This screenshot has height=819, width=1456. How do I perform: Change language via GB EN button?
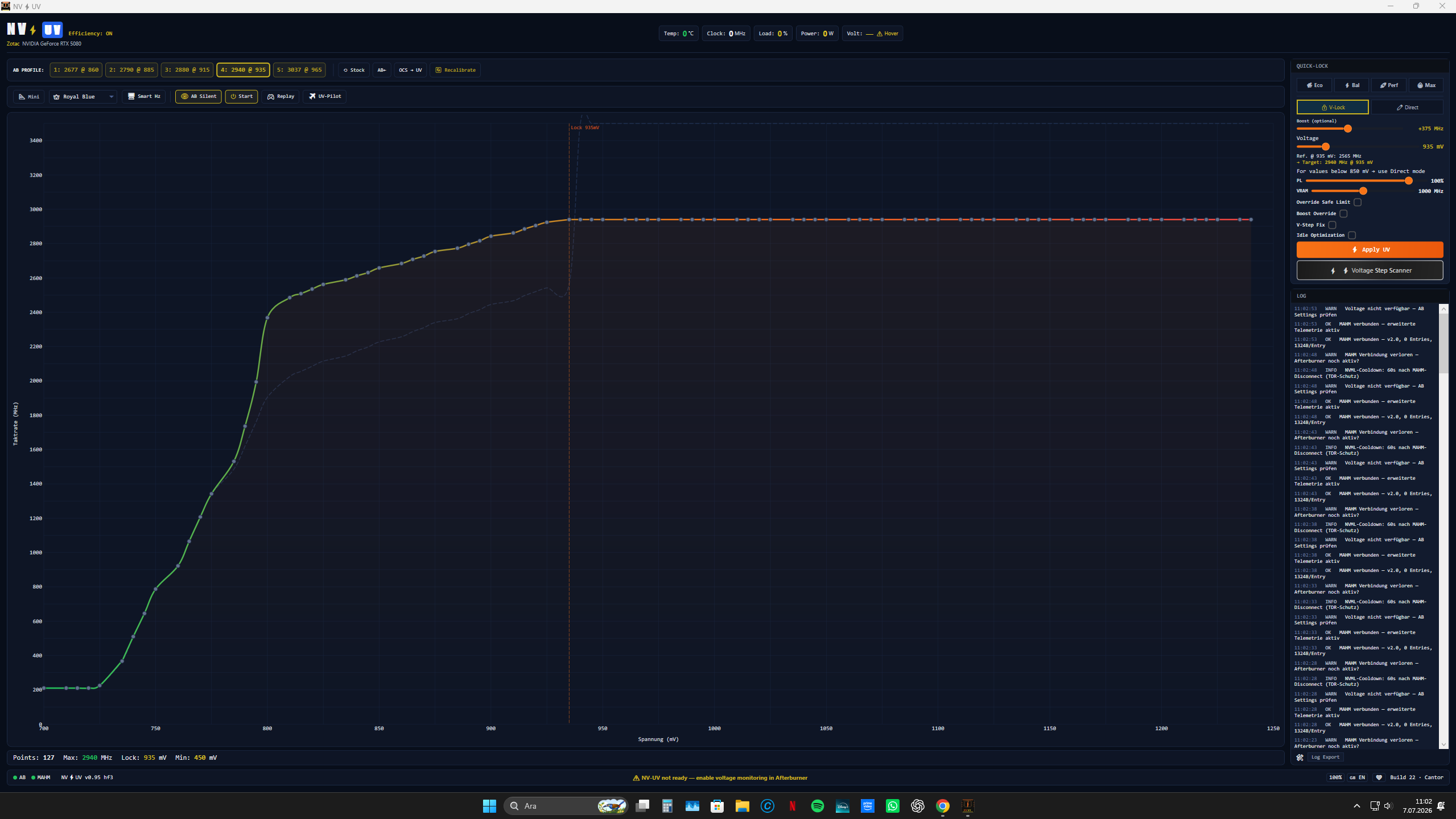click(x=1357, y=777)
